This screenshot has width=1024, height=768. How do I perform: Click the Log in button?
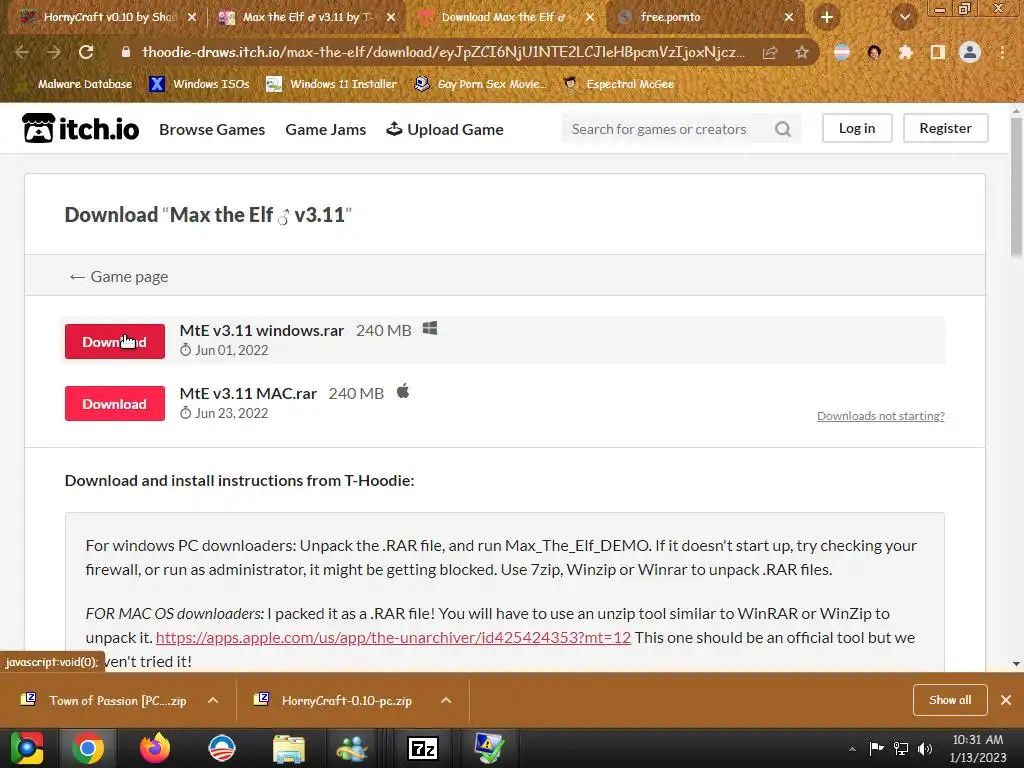tap(857, 128)
